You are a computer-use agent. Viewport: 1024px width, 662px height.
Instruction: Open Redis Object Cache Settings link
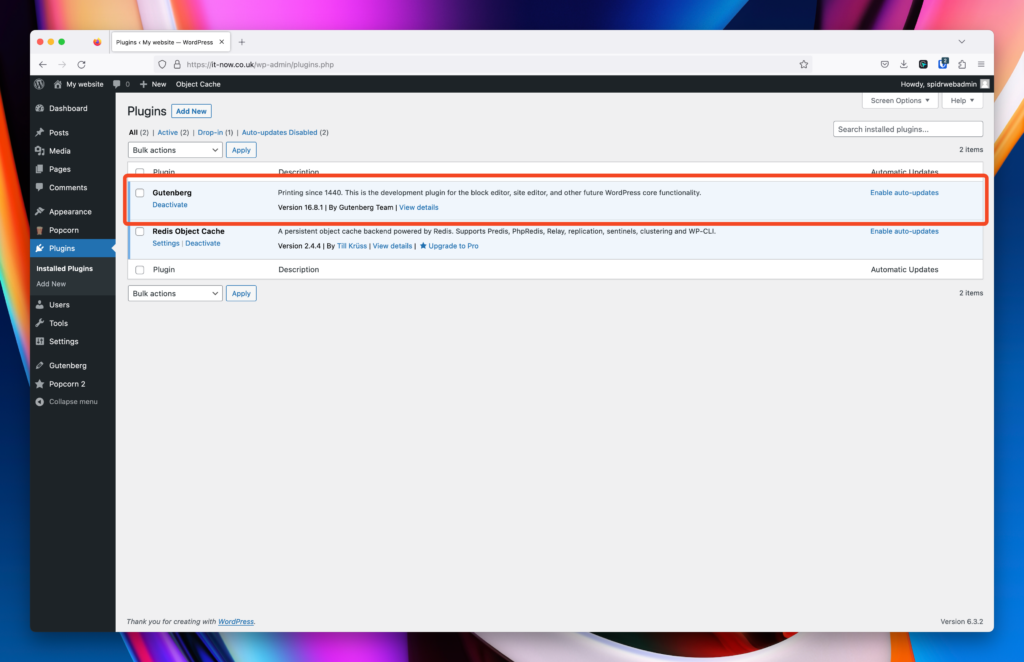(x=166, y=244)
